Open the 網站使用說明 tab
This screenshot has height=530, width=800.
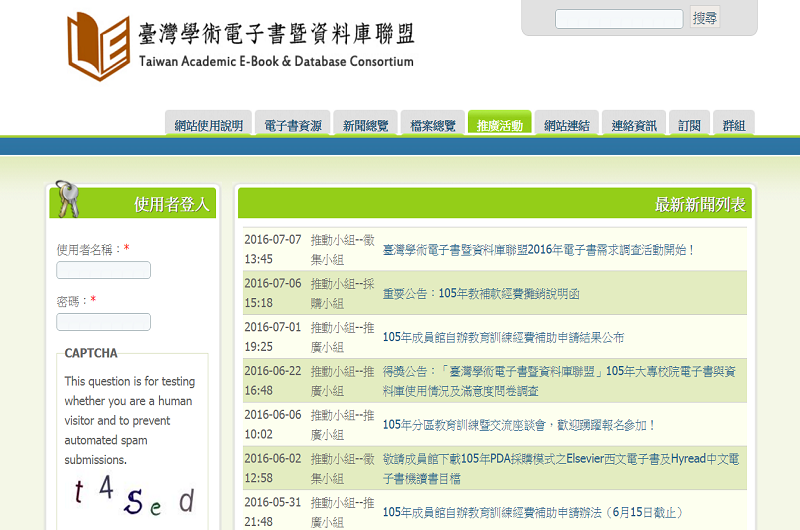208,125
